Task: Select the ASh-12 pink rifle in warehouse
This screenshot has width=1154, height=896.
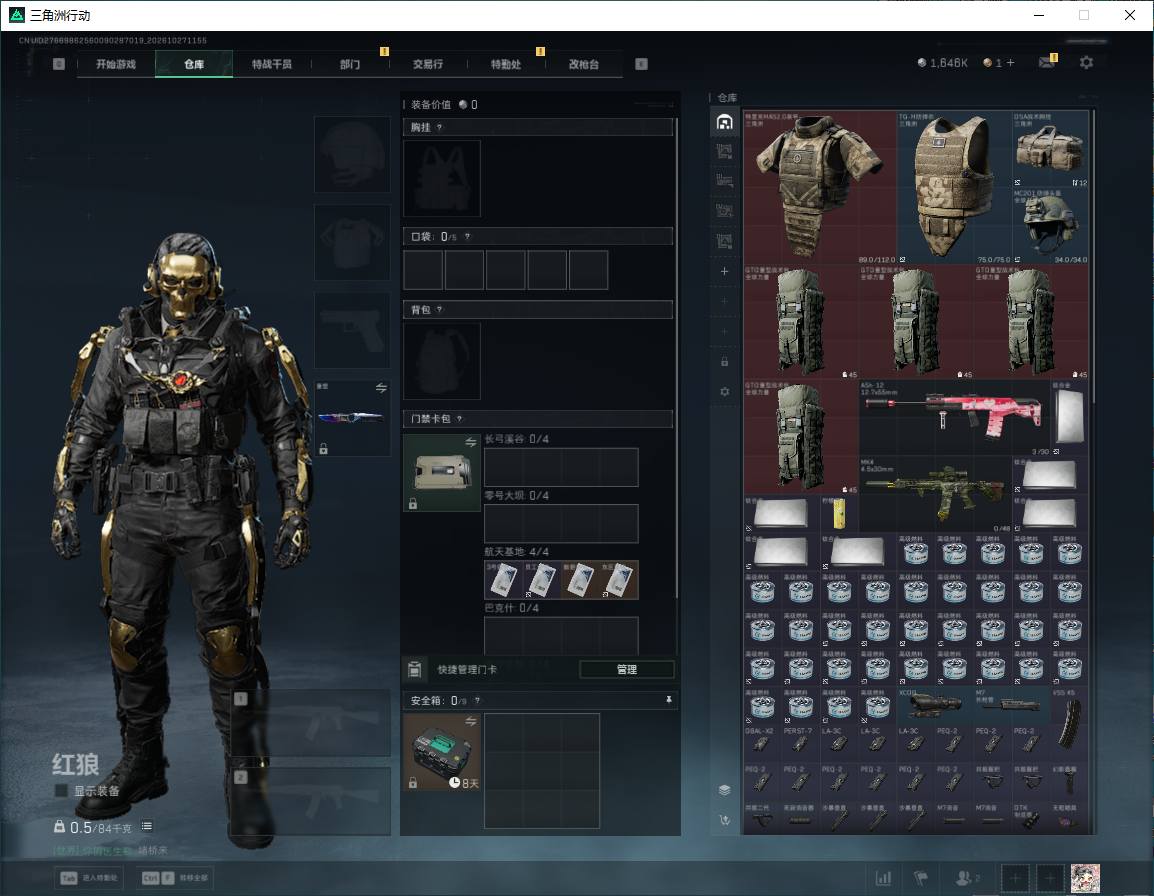Action: (954, 418)
